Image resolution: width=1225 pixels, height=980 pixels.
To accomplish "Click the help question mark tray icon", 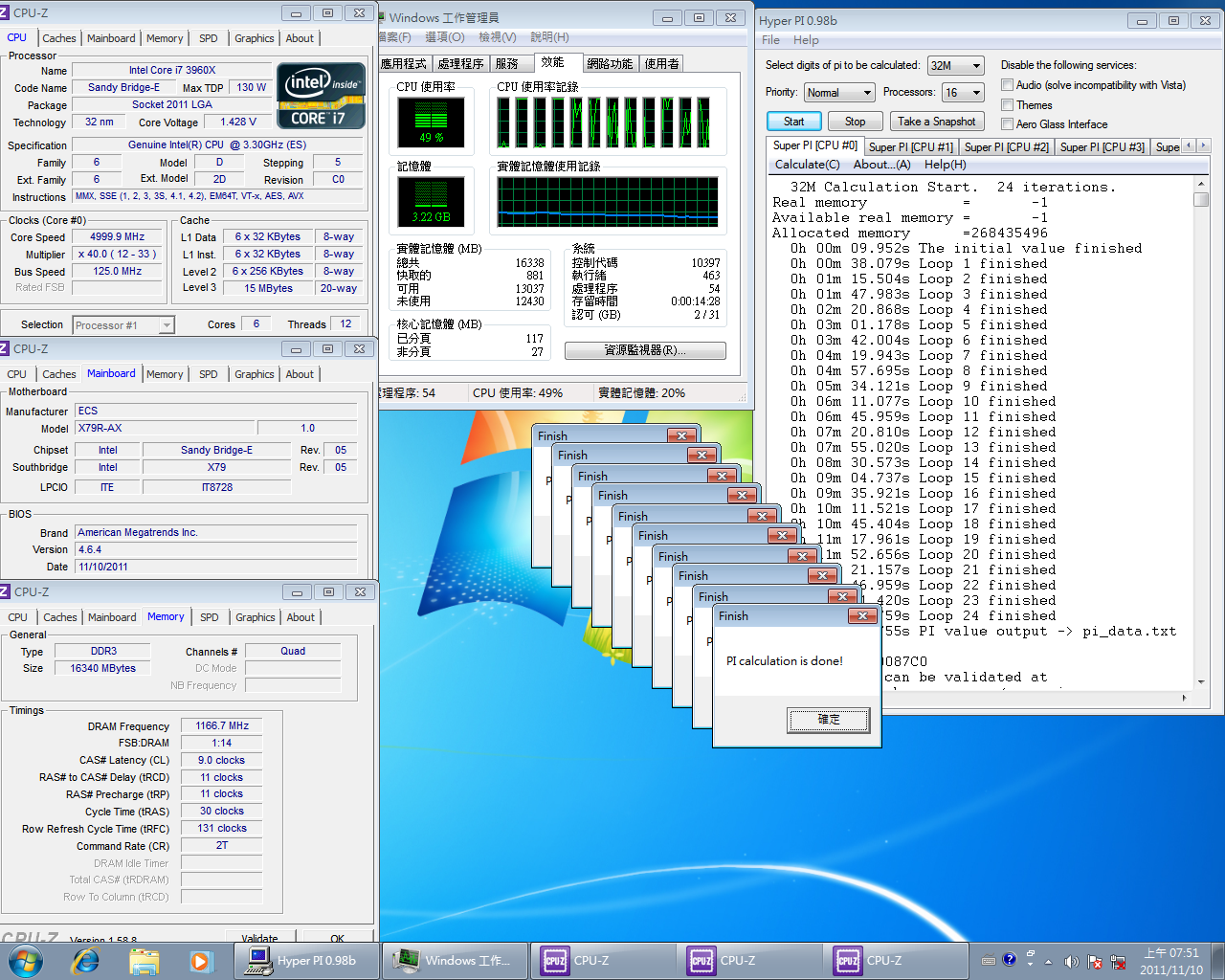I will coord(1009,959).
